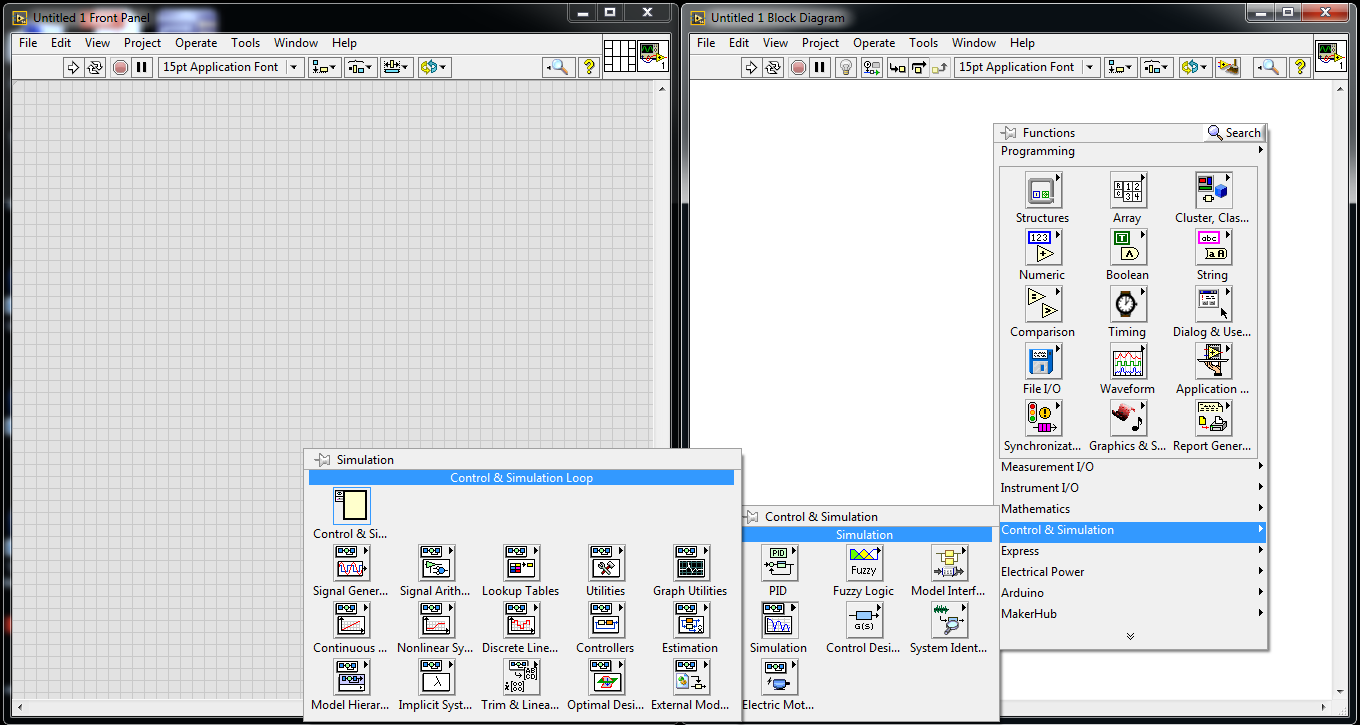Expand the Mathematics category

click(x=1132, y=509)
